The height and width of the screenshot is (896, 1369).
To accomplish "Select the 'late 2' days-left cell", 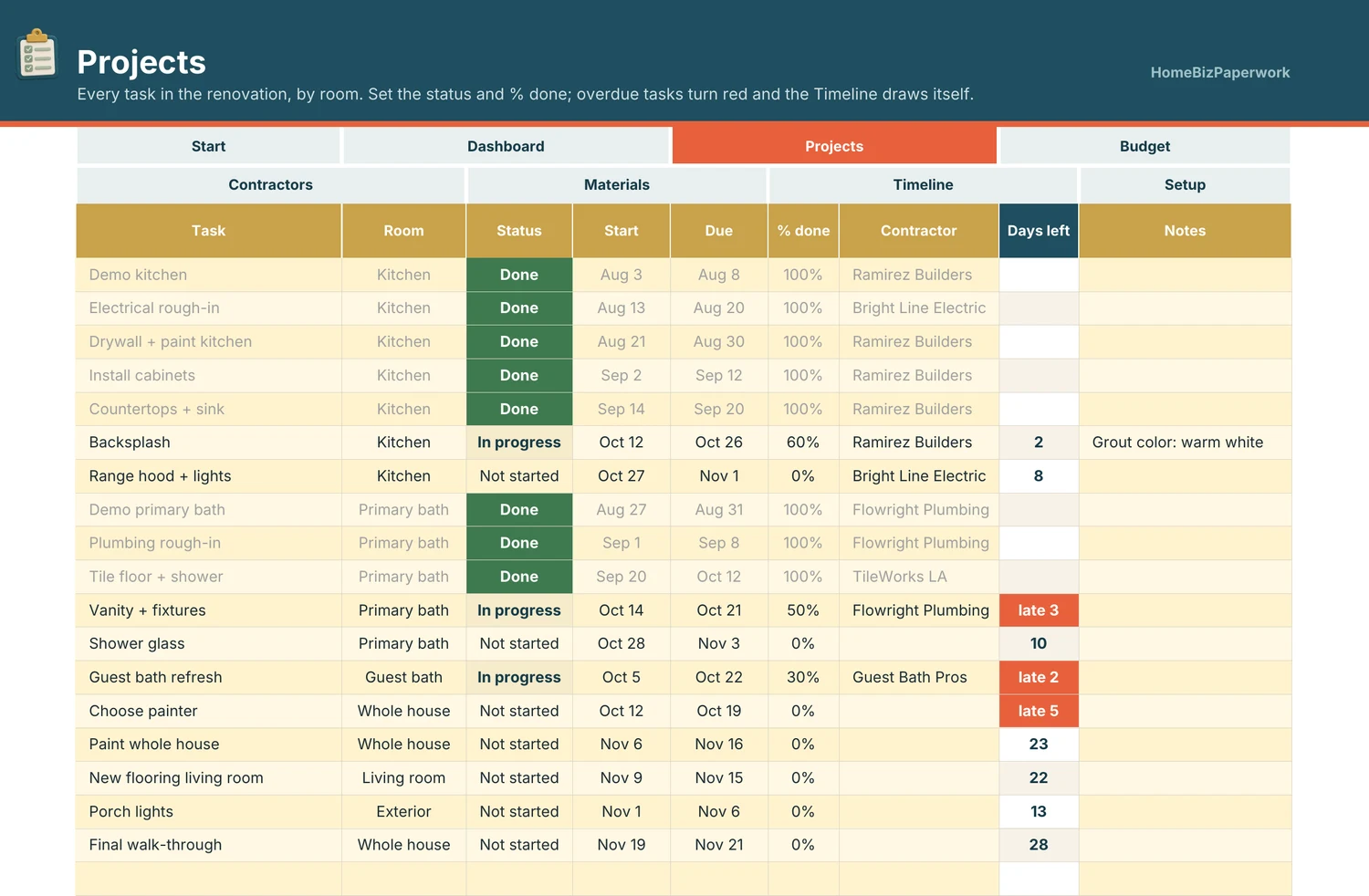I will tap(1039, 677).
